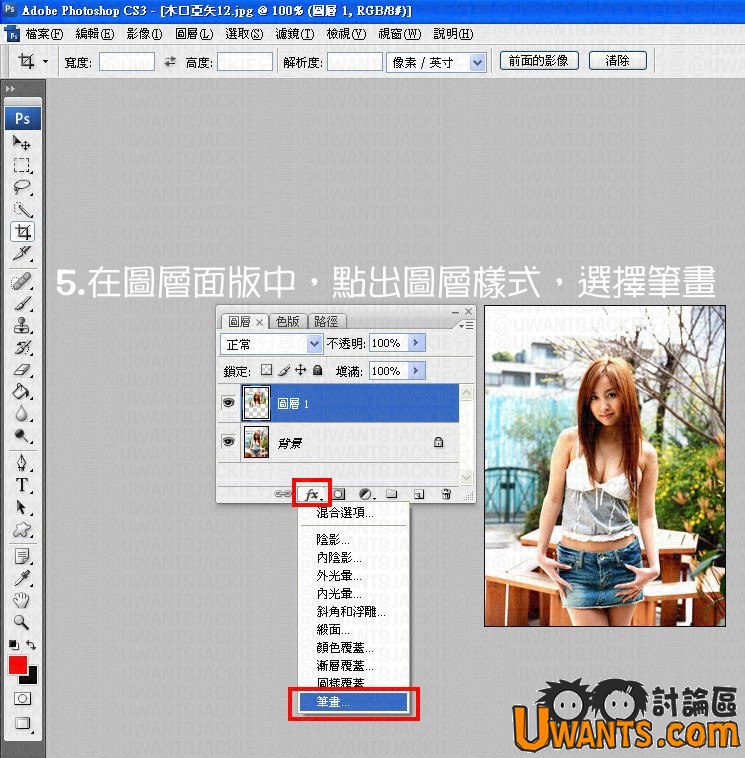The width and height of the screenshot is (745, 758).
Task: Swap foreground and background colors
Action: click(x=30, y=645)
